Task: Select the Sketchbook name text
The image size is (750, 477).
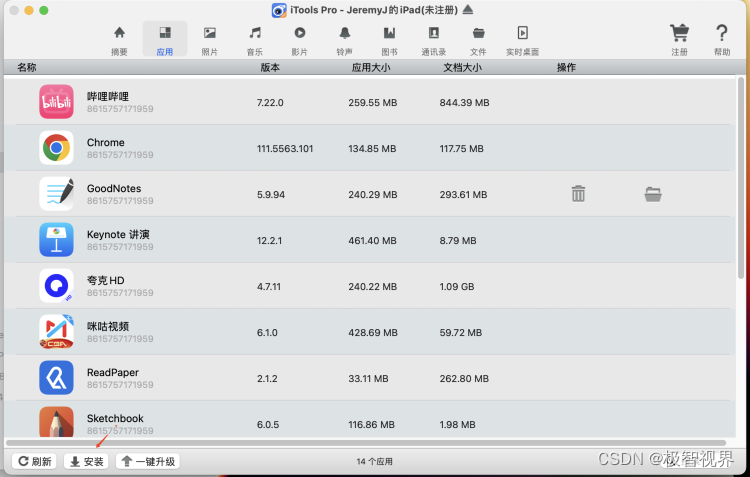Action: [115, 418]
